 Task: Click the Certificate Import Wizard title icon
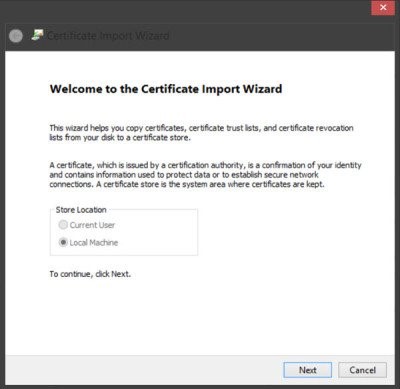coord(37,35)
